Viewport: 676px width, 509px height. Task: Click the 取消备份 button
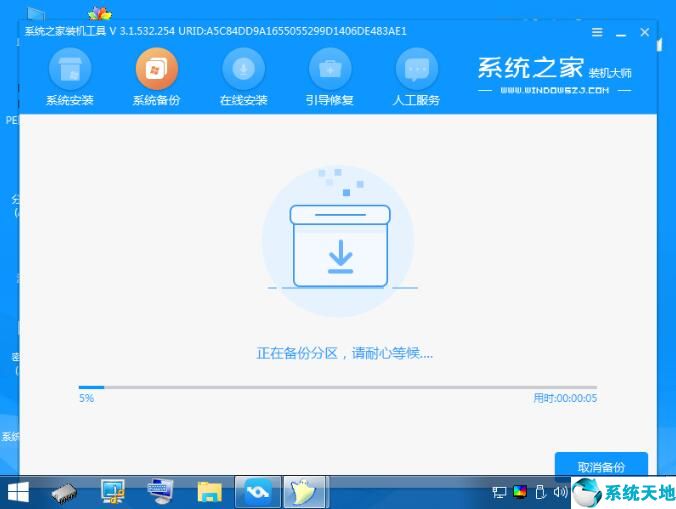[601, 464]
